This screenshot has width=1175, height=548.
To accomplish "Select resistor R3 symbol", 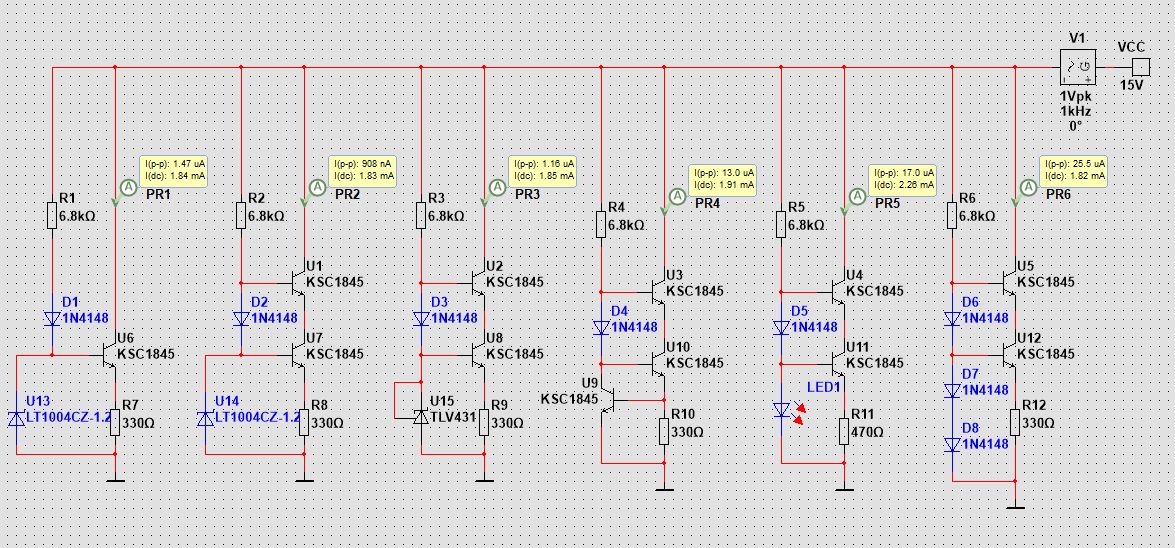I will [x=421, y=214].
